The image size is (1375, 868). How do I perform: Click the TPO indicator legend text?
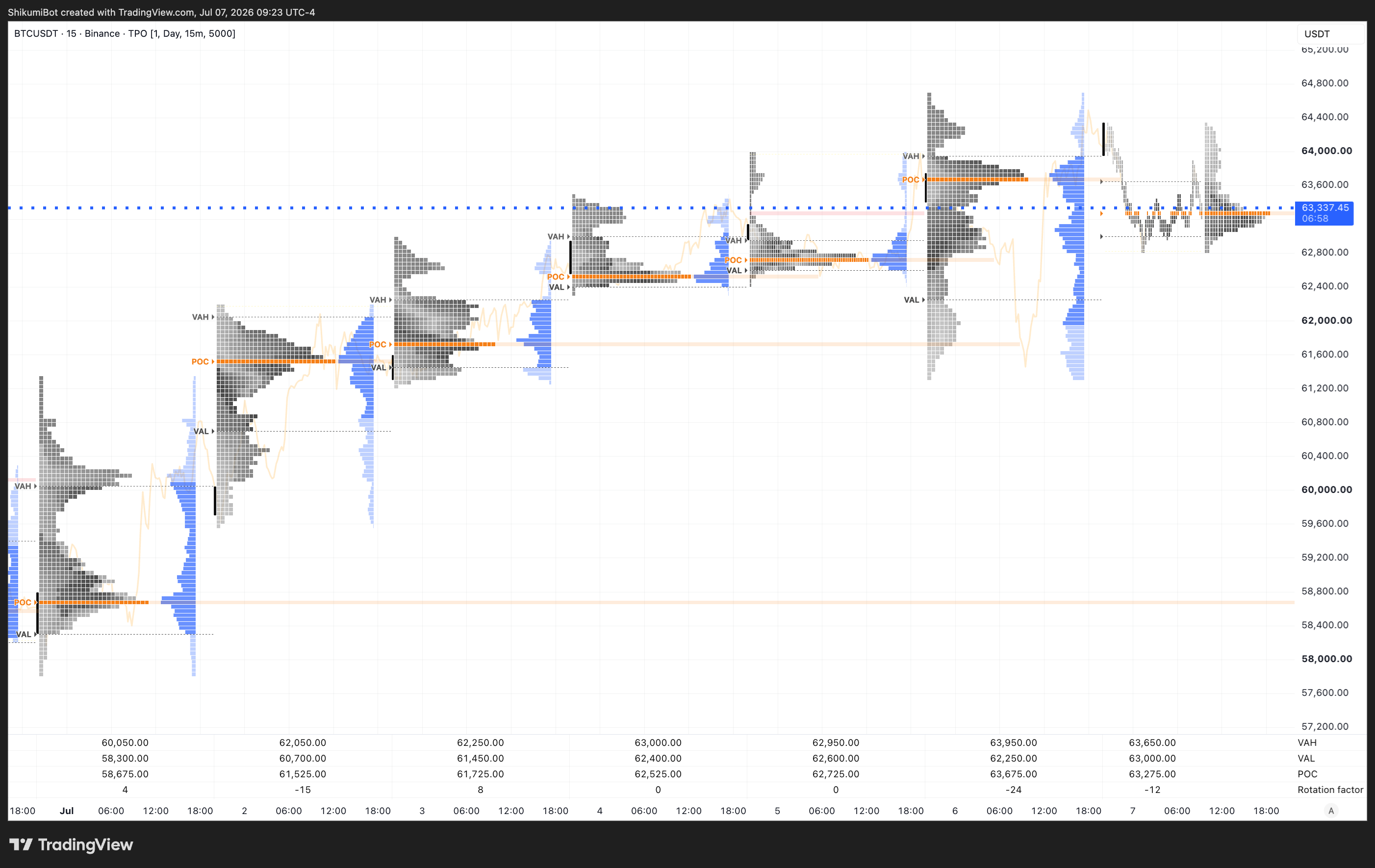pos(181,34)
